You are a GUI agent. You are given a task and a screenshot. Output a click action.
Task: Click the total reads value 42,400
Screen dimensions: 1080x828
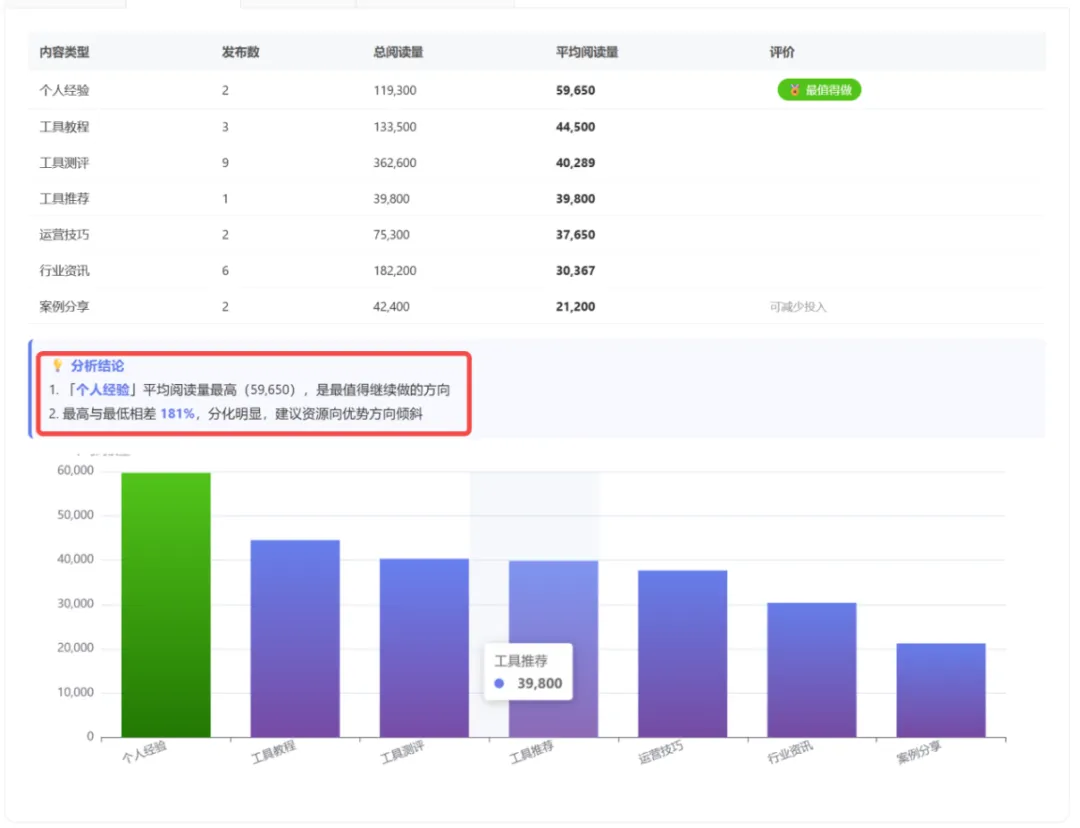point(391,307)
